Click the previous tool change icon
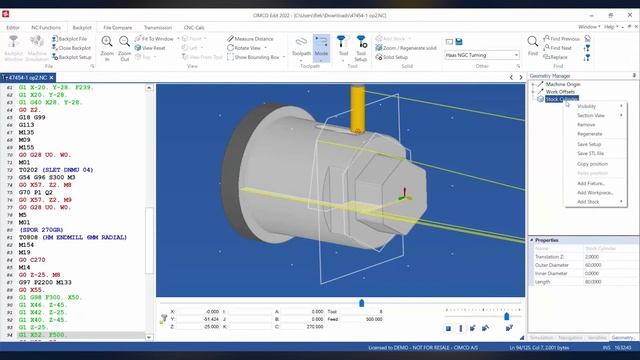The height and width of the screenshot is (360, 640). point(587,48)
